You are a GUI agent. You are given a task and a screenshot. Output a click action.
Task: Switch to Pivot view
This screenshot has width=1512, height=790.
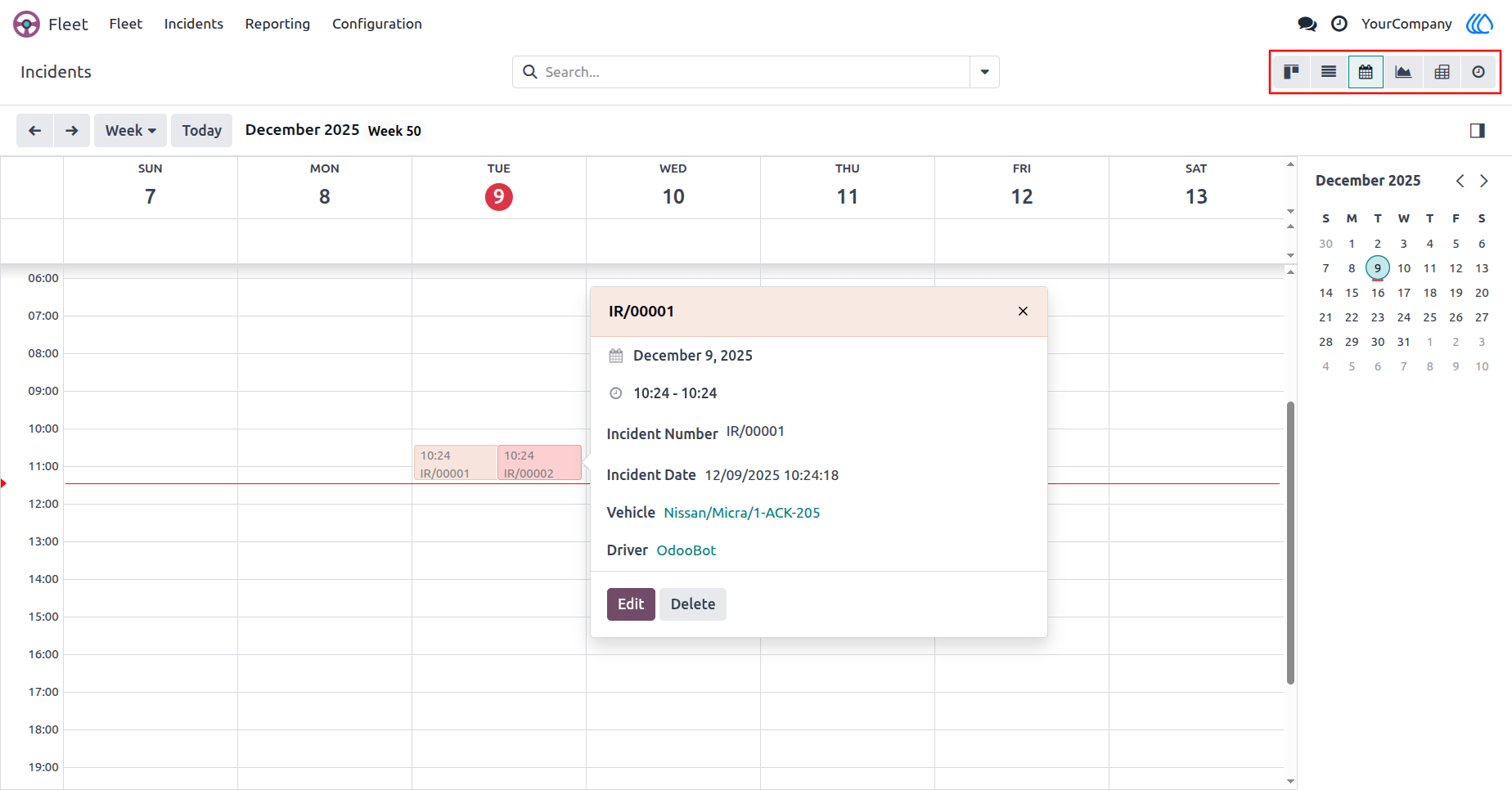click(1442, 72)
